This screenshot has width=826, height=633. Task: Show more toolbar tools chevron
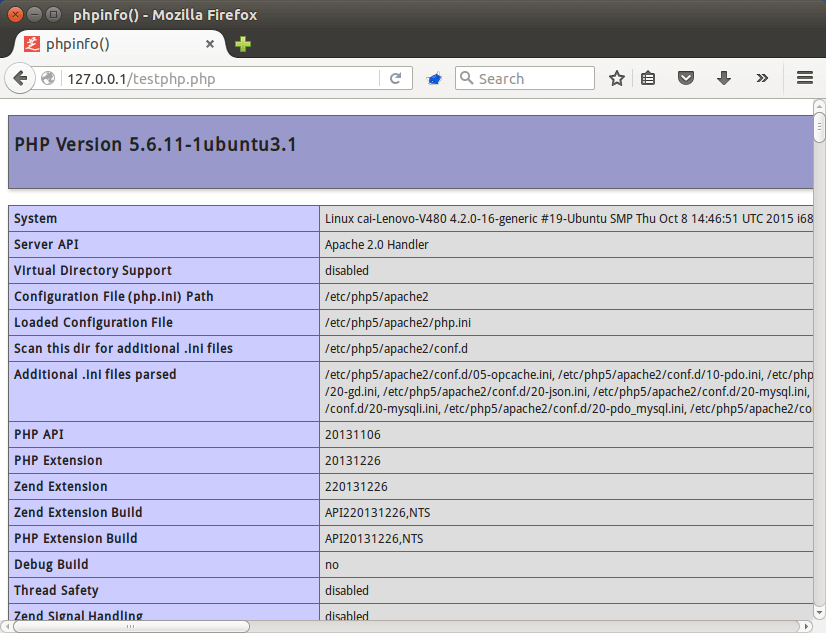(x=762, y=78)
